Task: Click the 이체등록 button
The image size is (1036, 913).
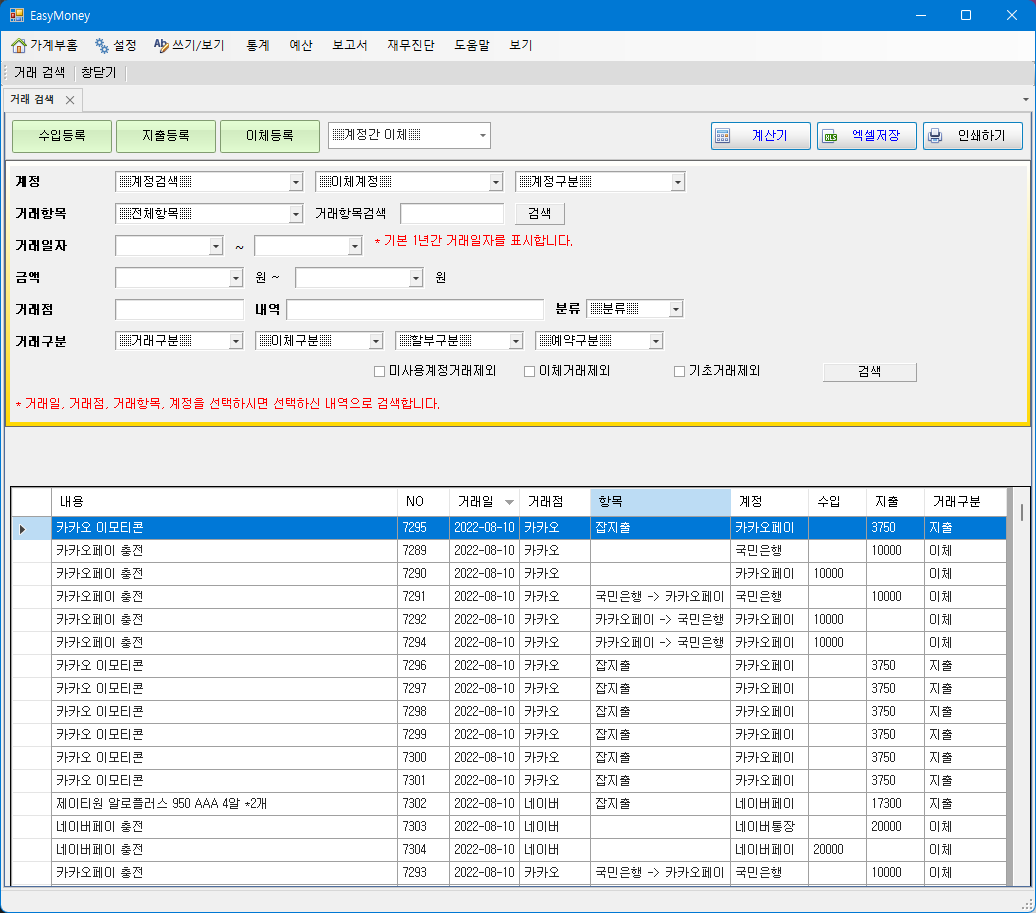Action: click(x=270, y=136)
